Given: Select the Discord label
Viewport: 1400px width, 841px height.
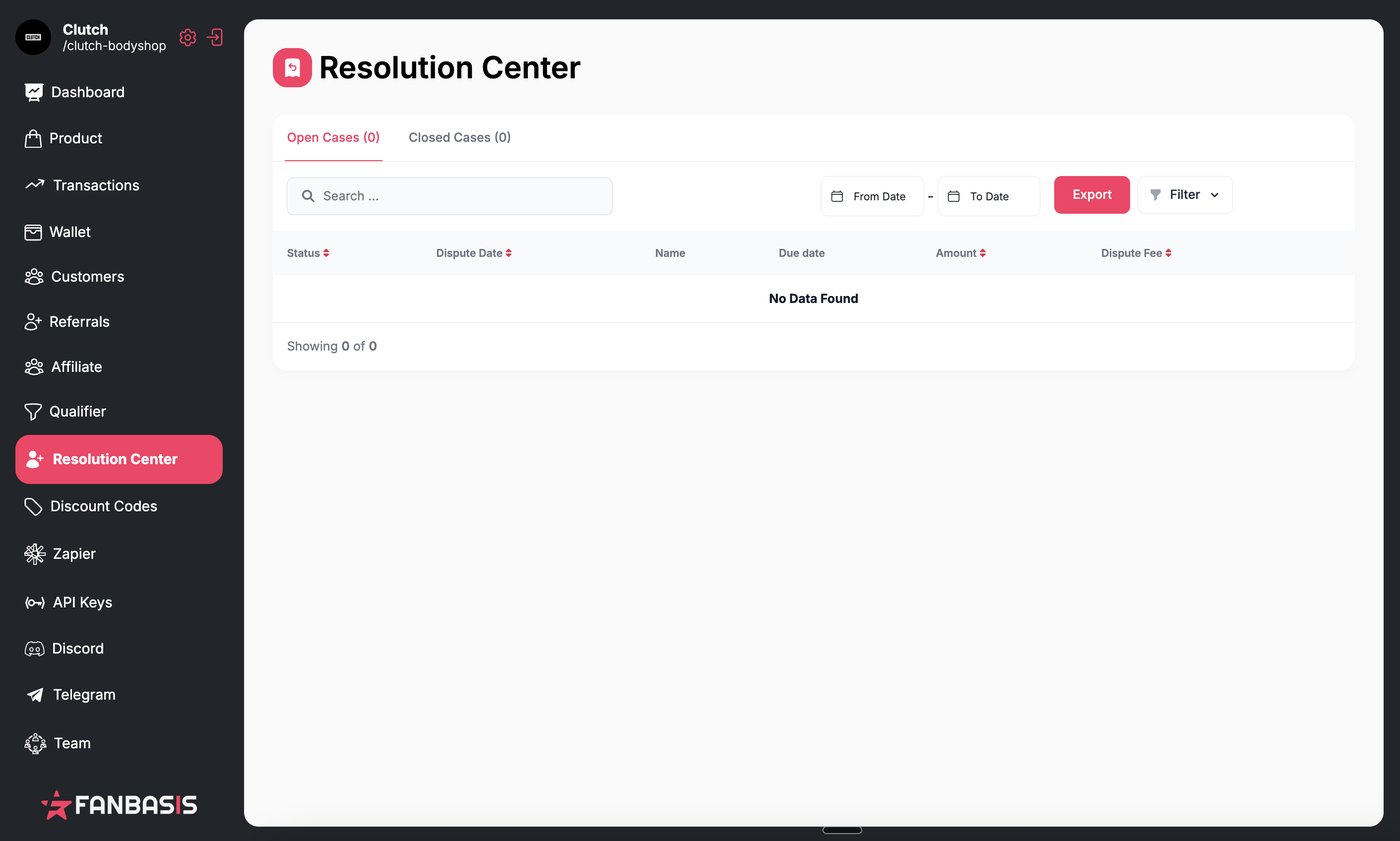Looking at the screenshot, I should click(78, 649).
